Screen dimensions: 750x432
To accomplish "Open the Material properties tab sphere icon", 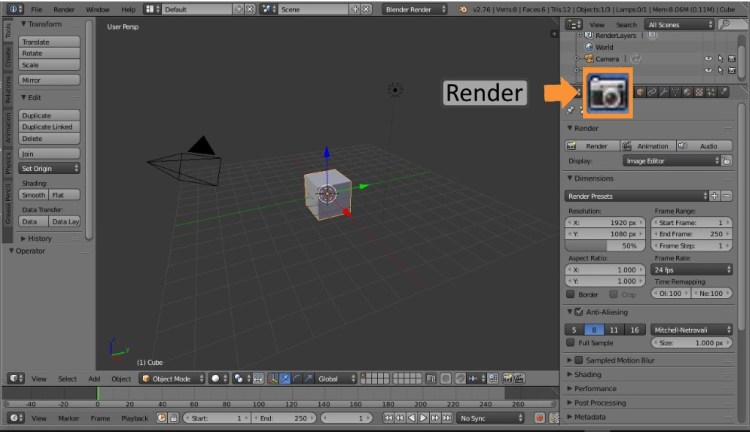I will point(687,92).
